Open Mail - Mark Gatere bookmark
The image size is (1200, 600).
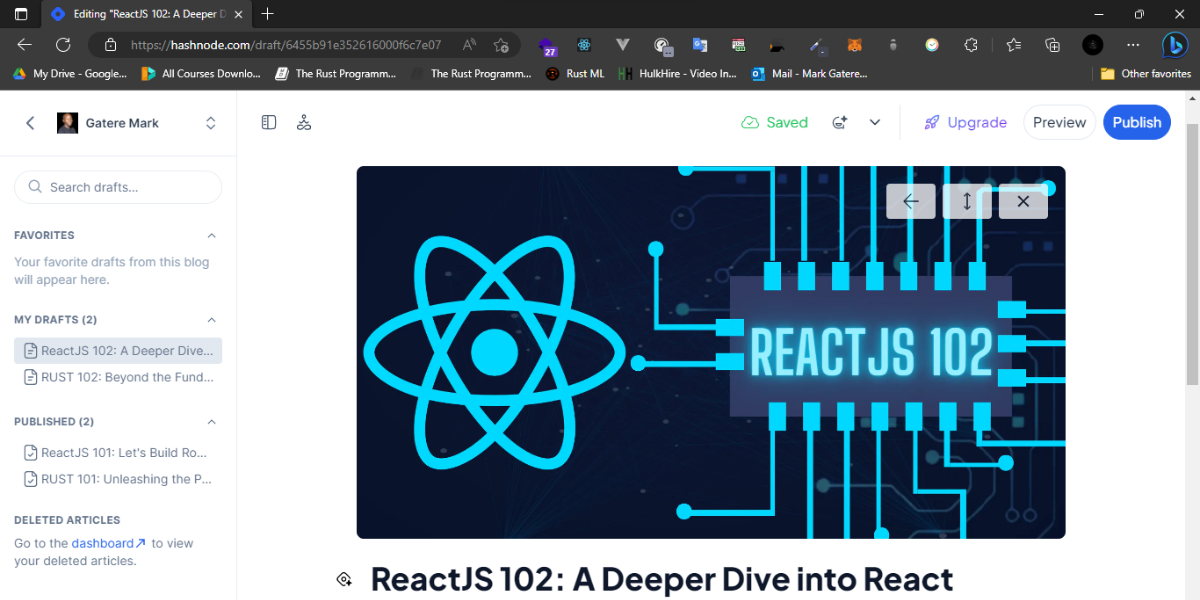click(x=810, y=74)
